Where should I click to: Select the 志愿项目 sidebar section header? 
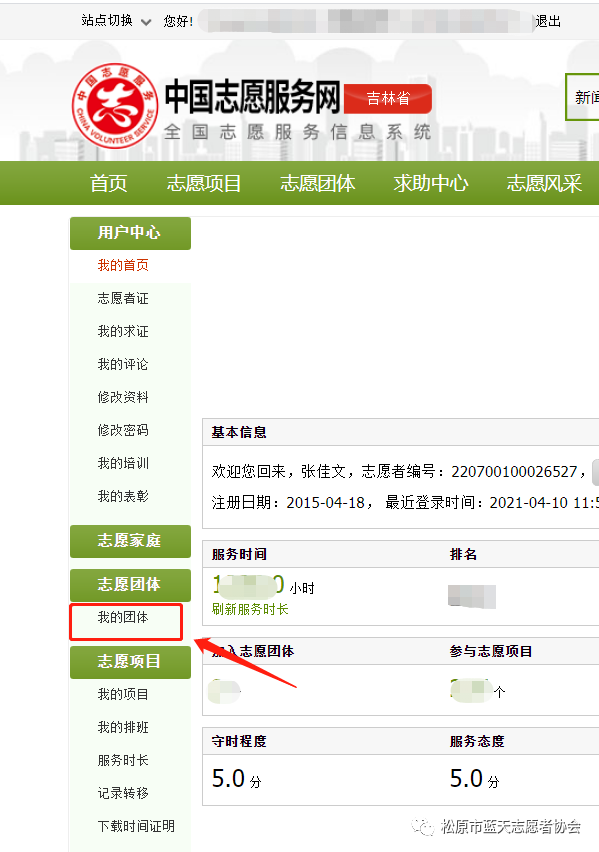pyautogui.click(x=130, y=662)
